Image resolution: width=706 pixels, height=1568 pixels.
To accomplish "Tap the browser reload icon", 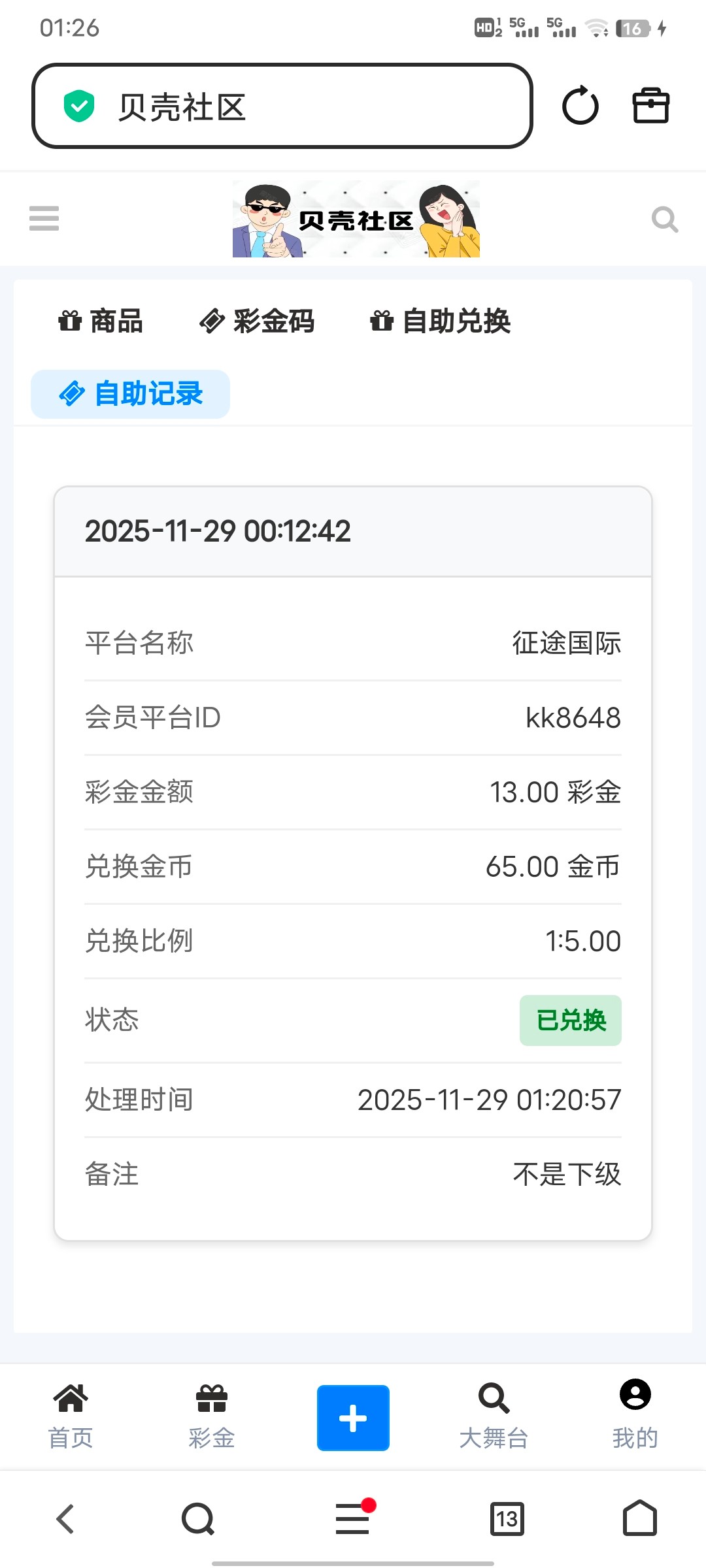I will click(x=580, y=106).
